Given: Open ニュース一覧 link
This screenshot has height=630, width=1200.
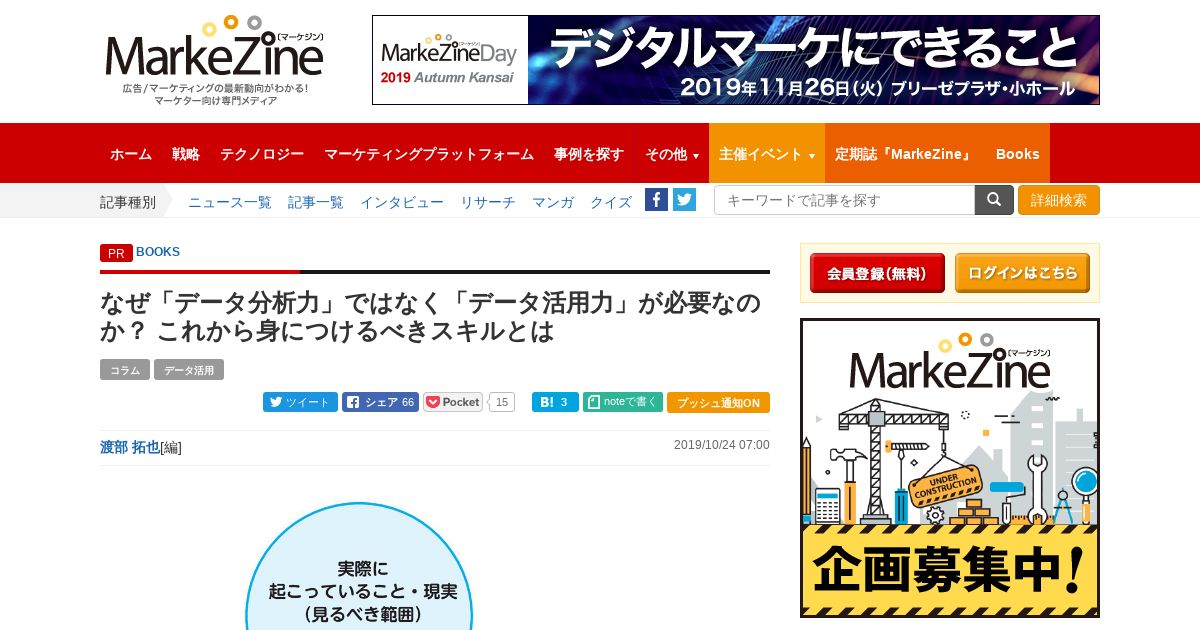Looking at the screenshot, I should click(x=230, y=202).
